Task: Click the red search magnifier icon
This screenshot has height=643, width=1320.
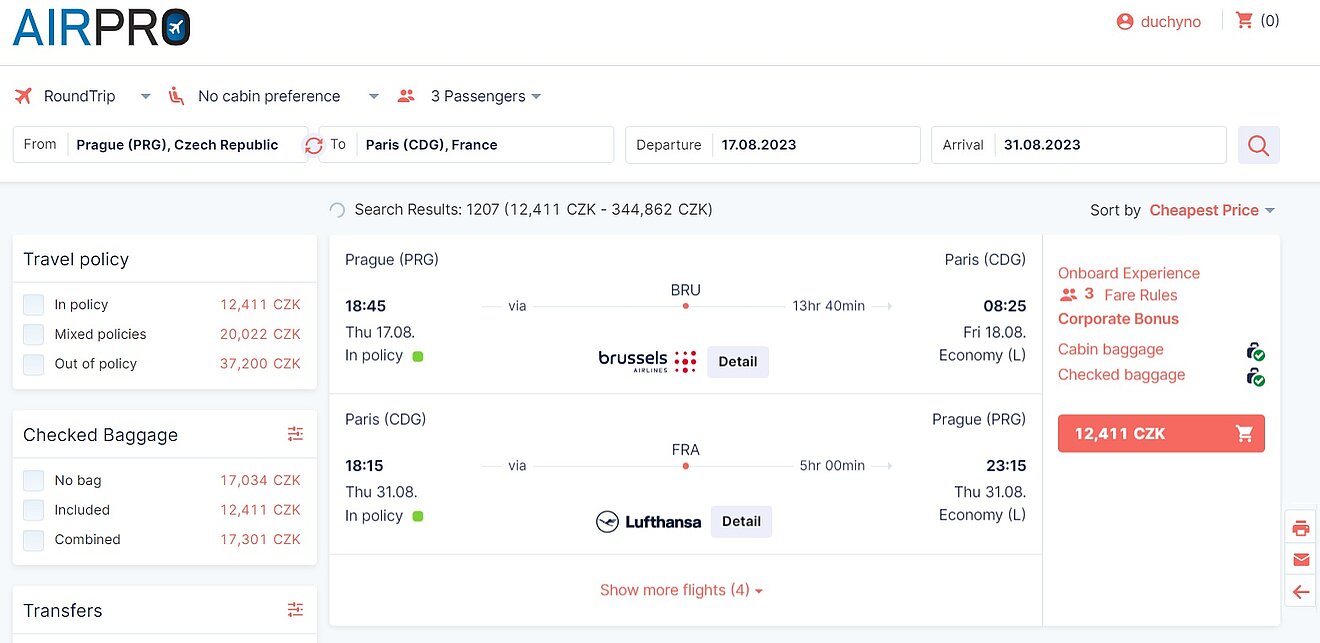Action: [x=1258, y=145]
